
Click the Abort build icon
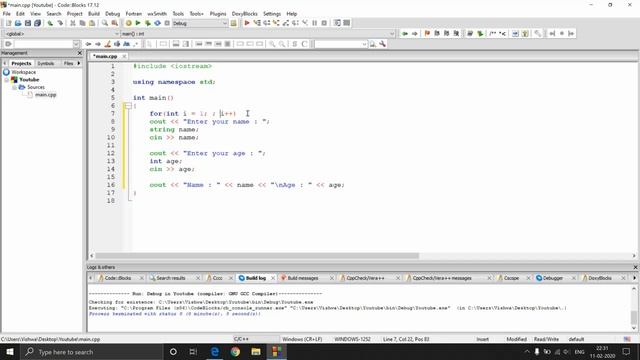167,23
